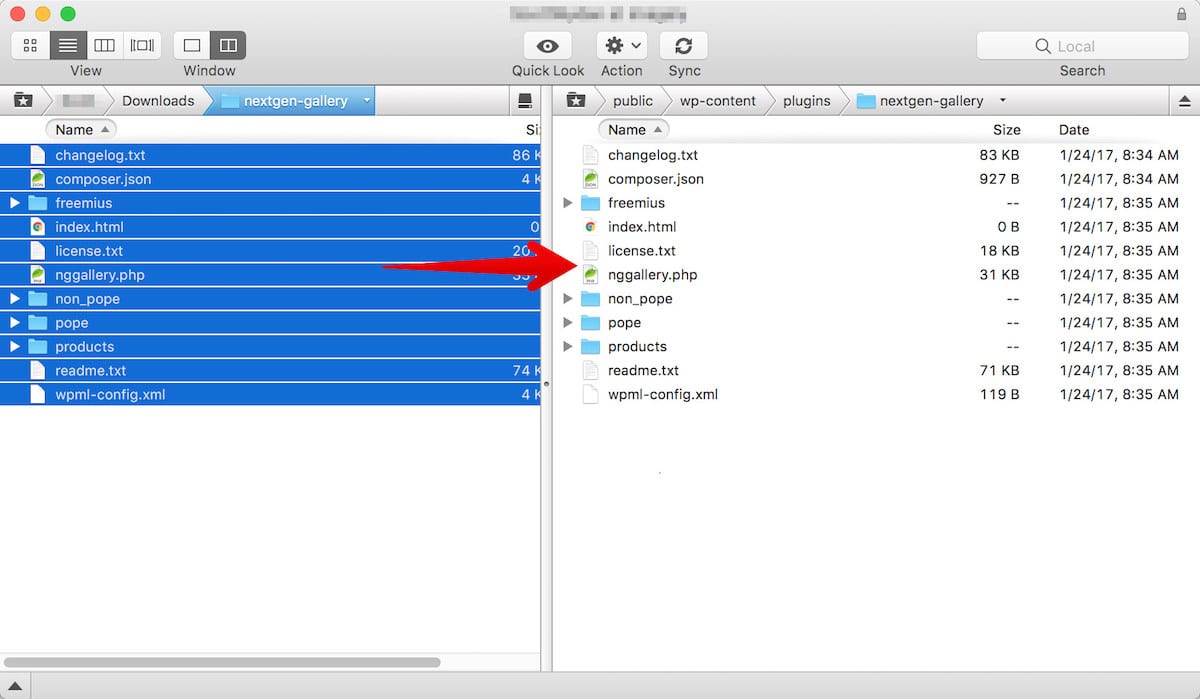Sort left pane by Name column
This screenshot has width=1200, height=699.
point(81,129)
